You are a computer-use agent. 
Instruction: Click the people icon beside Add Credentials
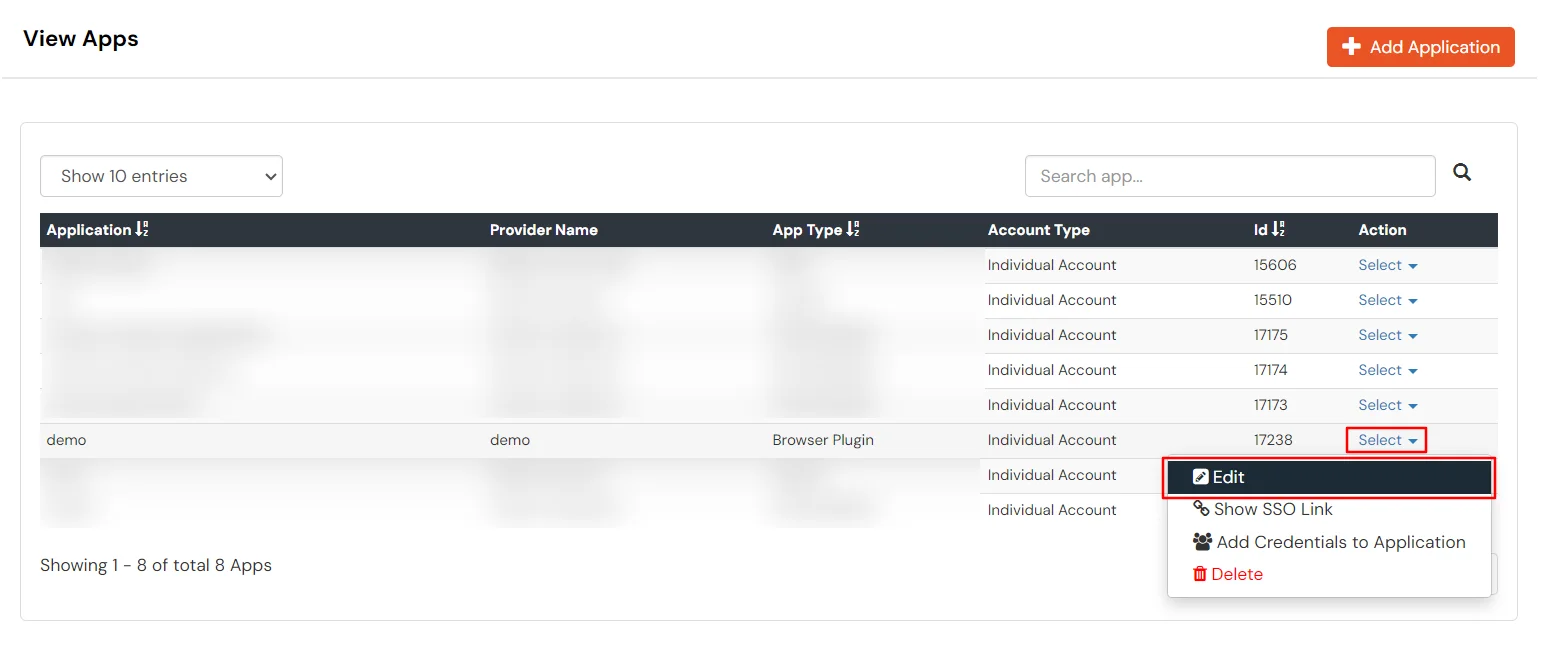click(1200, 541)
